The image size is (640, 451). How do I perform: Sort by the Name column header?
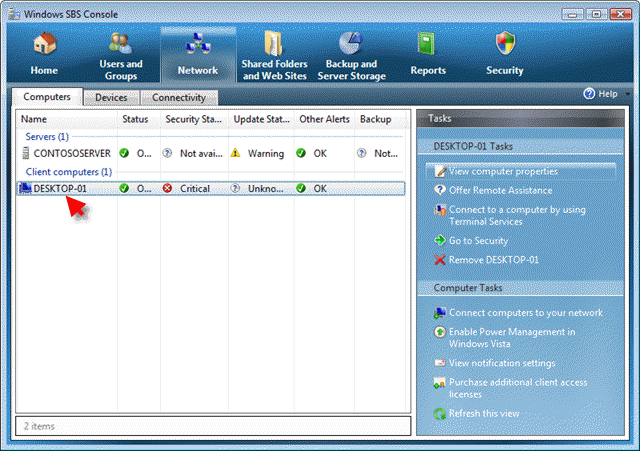coord(67,119)
